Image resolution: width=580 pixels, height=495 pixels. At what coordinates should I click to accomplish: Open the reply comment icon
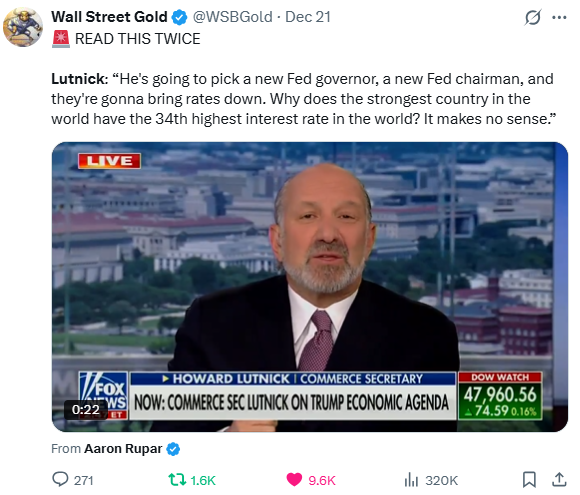(x=60, y=479)
